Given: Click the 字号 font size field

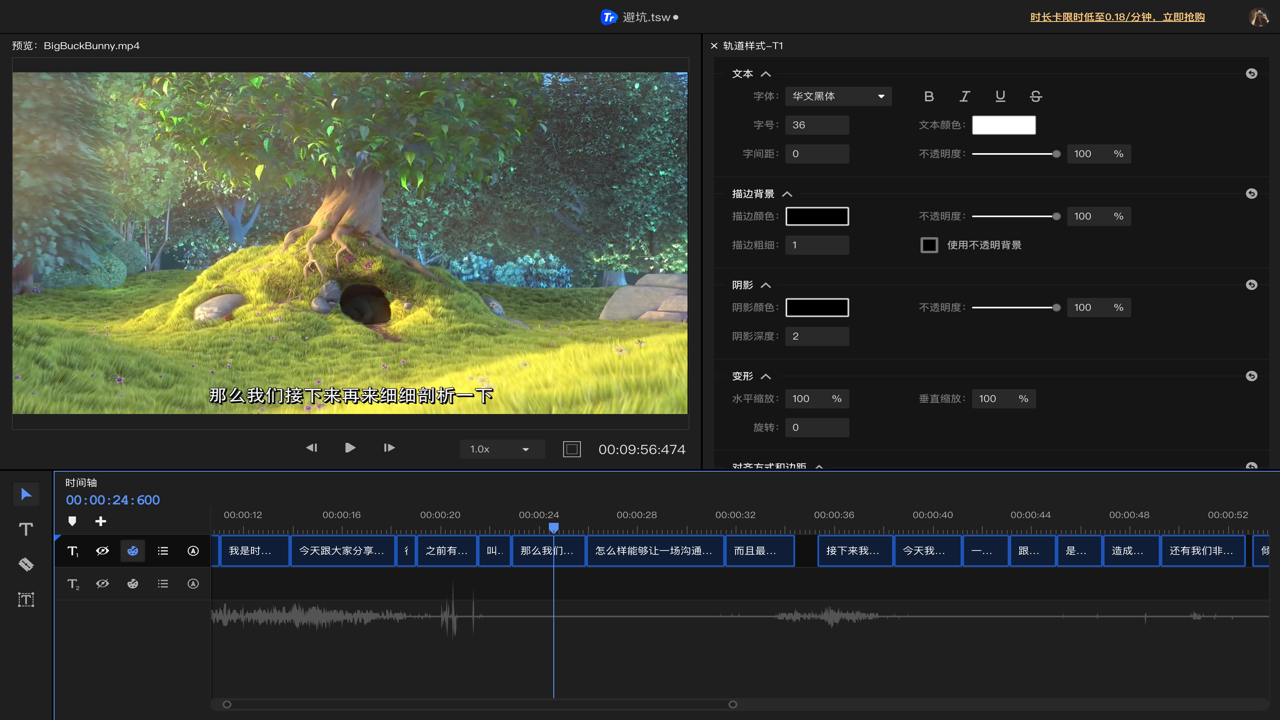Looking at the screenshot, I should 817,125.
